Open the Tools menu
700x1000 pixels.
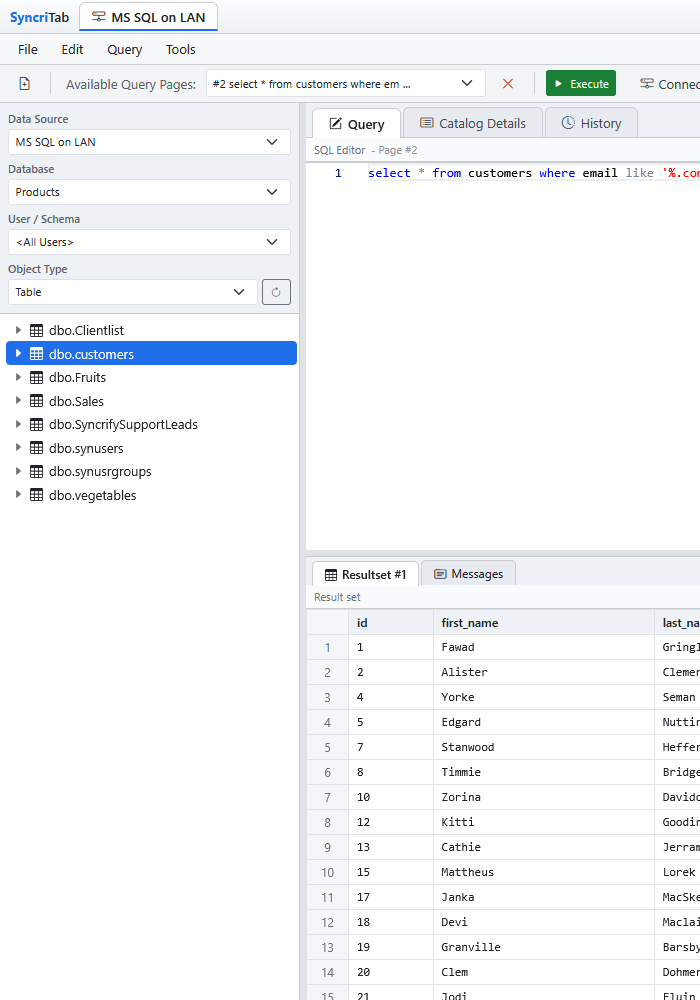(x=180, y=49)
